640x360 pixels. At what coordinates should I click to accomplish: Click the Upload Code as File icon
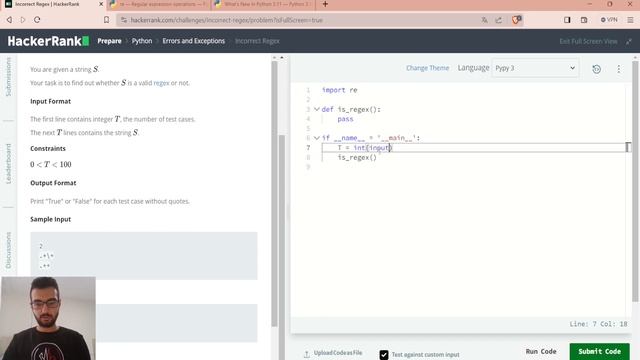click(x=307, y=354)
